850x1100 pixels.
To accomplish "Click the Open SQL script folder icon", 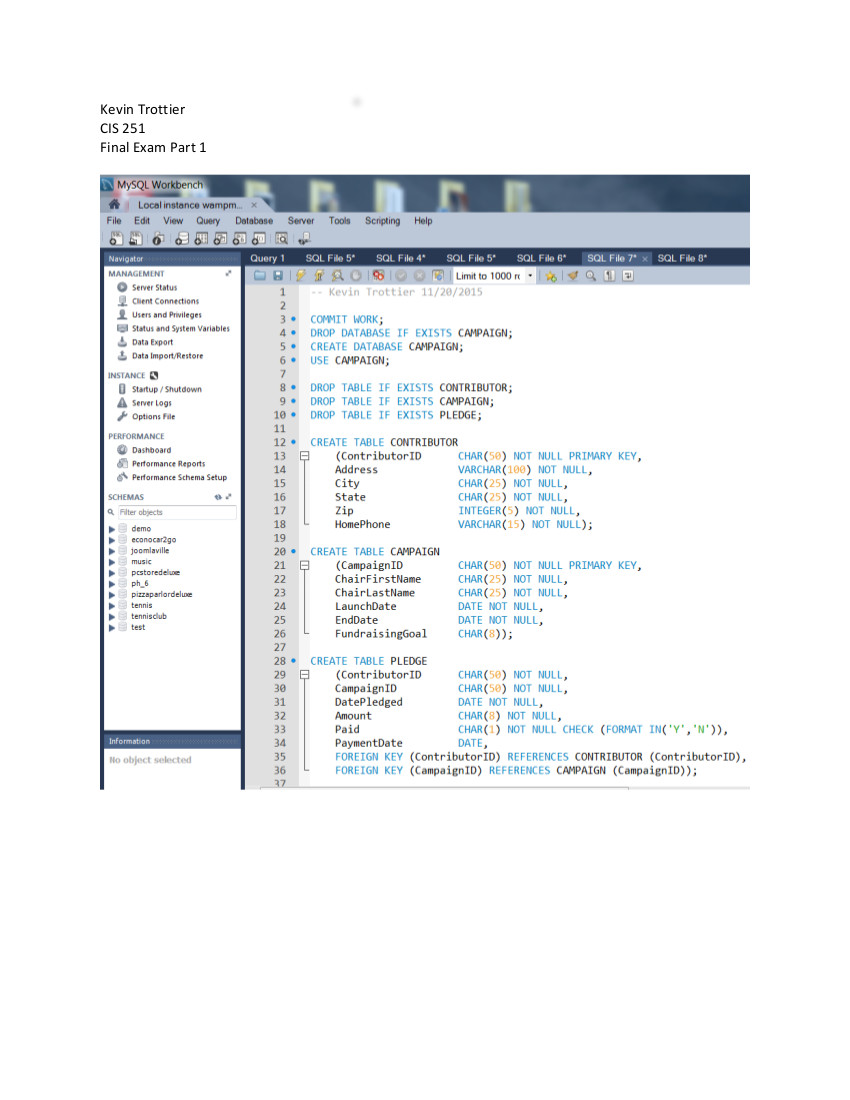I will click(x=260, y=275).
